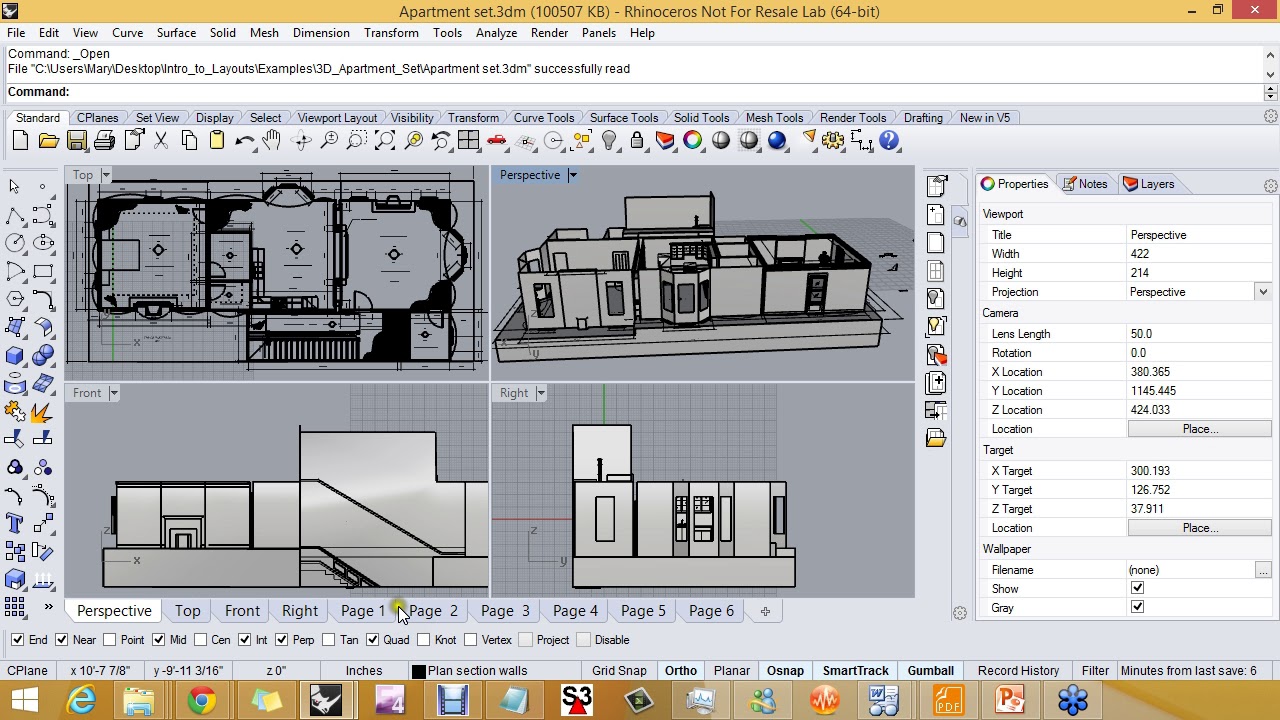Switch to the Page 3 layout tab
The image size is (1280, 720).
point(505,611)
